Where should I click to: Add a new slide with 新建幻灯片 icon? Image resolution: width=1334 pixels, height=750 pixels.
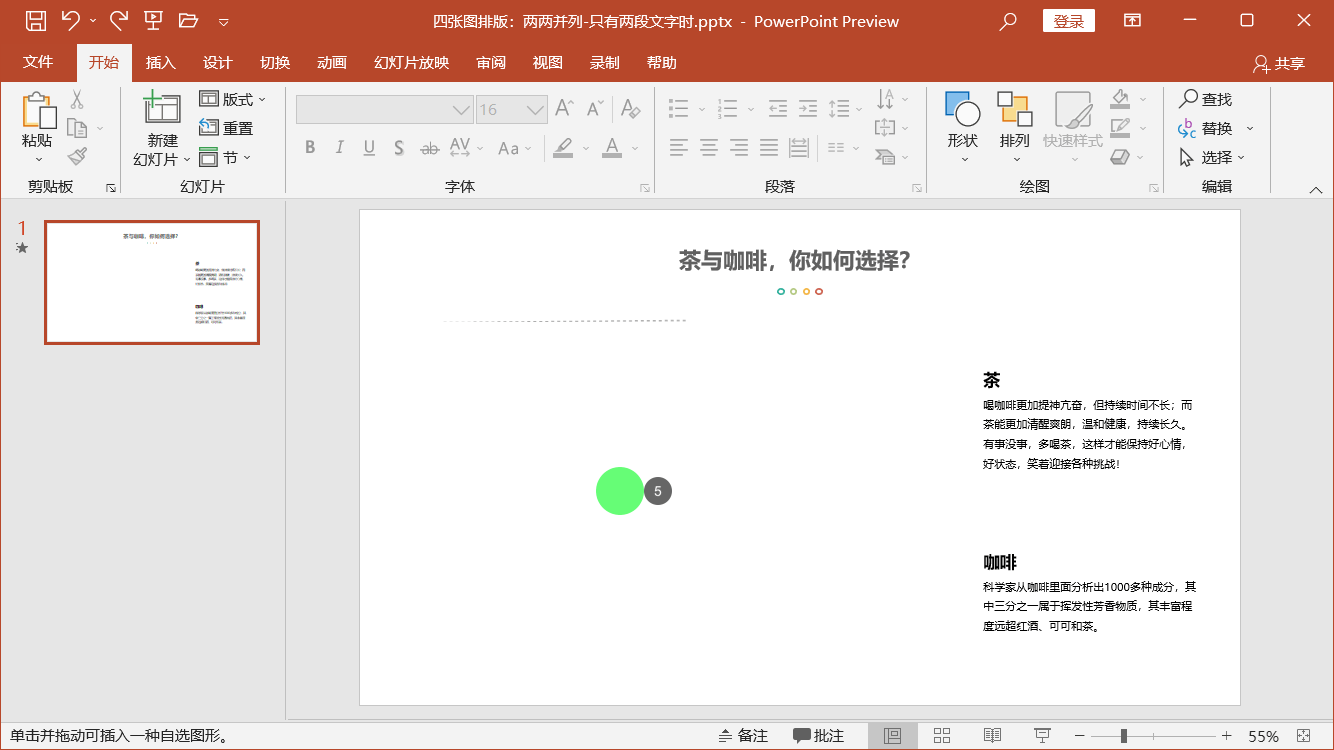[162, 107]
